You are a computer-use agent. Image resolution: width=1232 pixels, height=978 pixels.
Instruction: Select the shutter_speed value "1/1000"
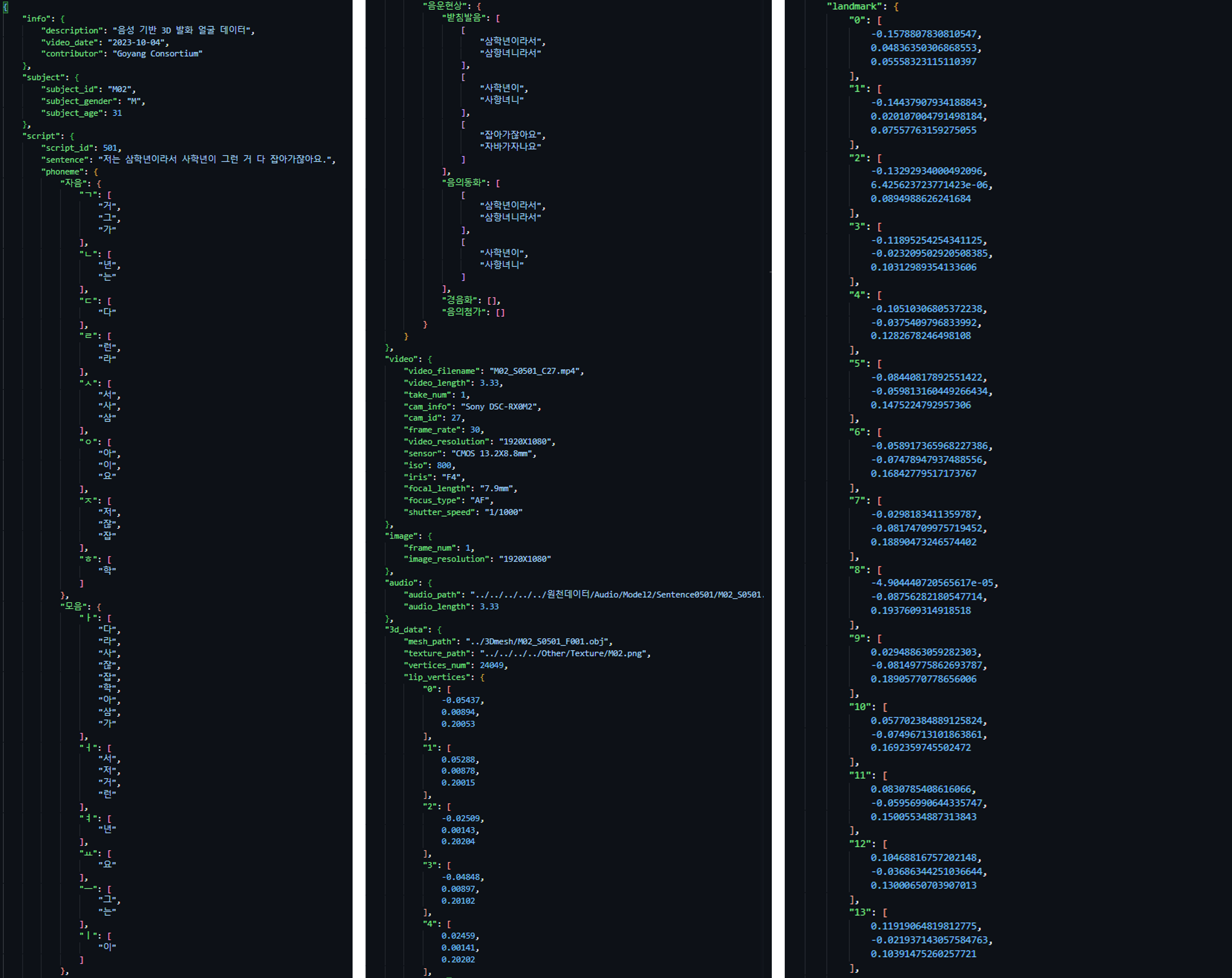(503, 512)
